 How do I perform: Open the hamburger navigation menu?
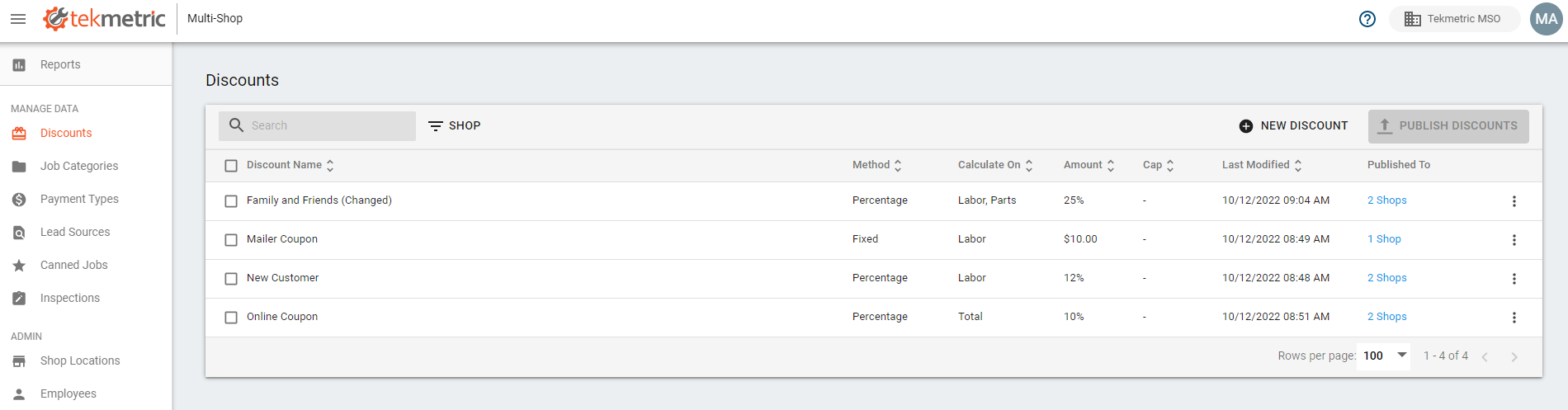click(x=18, y=18)
